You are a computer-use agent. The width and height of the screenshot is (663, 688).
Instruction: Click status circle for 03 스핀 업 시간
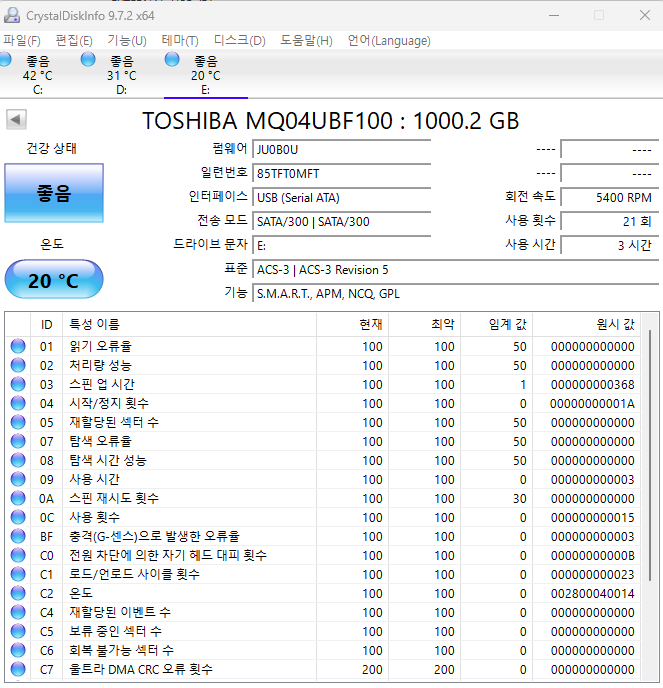(x=18, y=384)
